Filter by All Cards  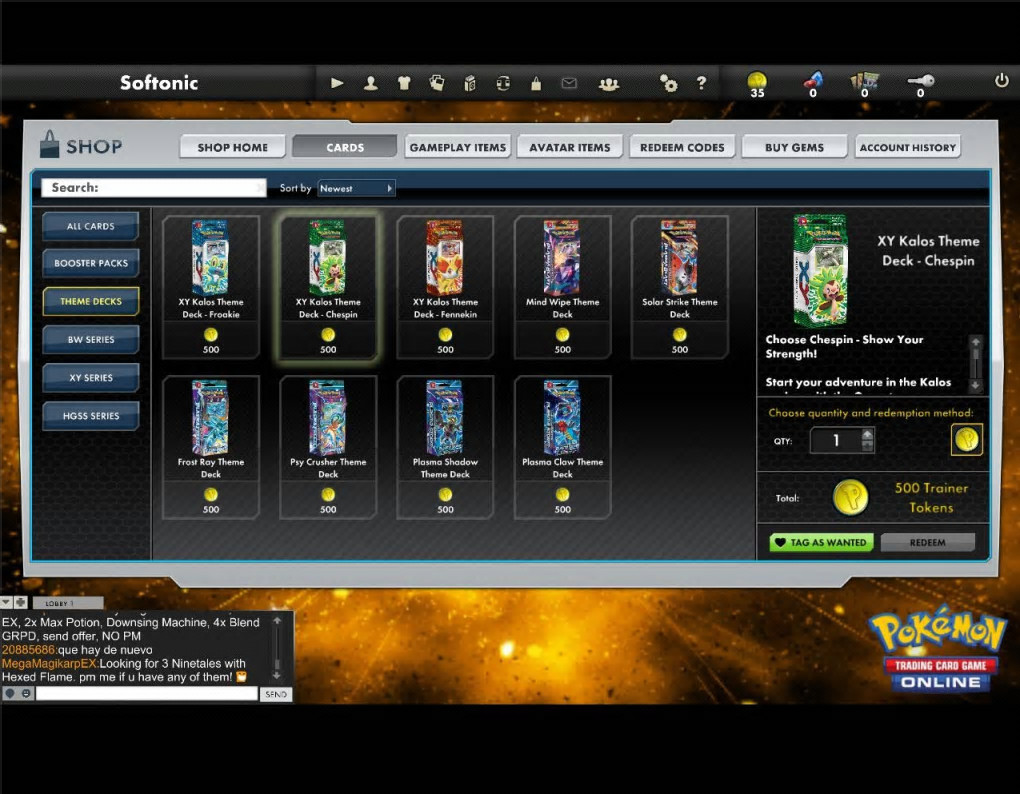tap(90, 226)
